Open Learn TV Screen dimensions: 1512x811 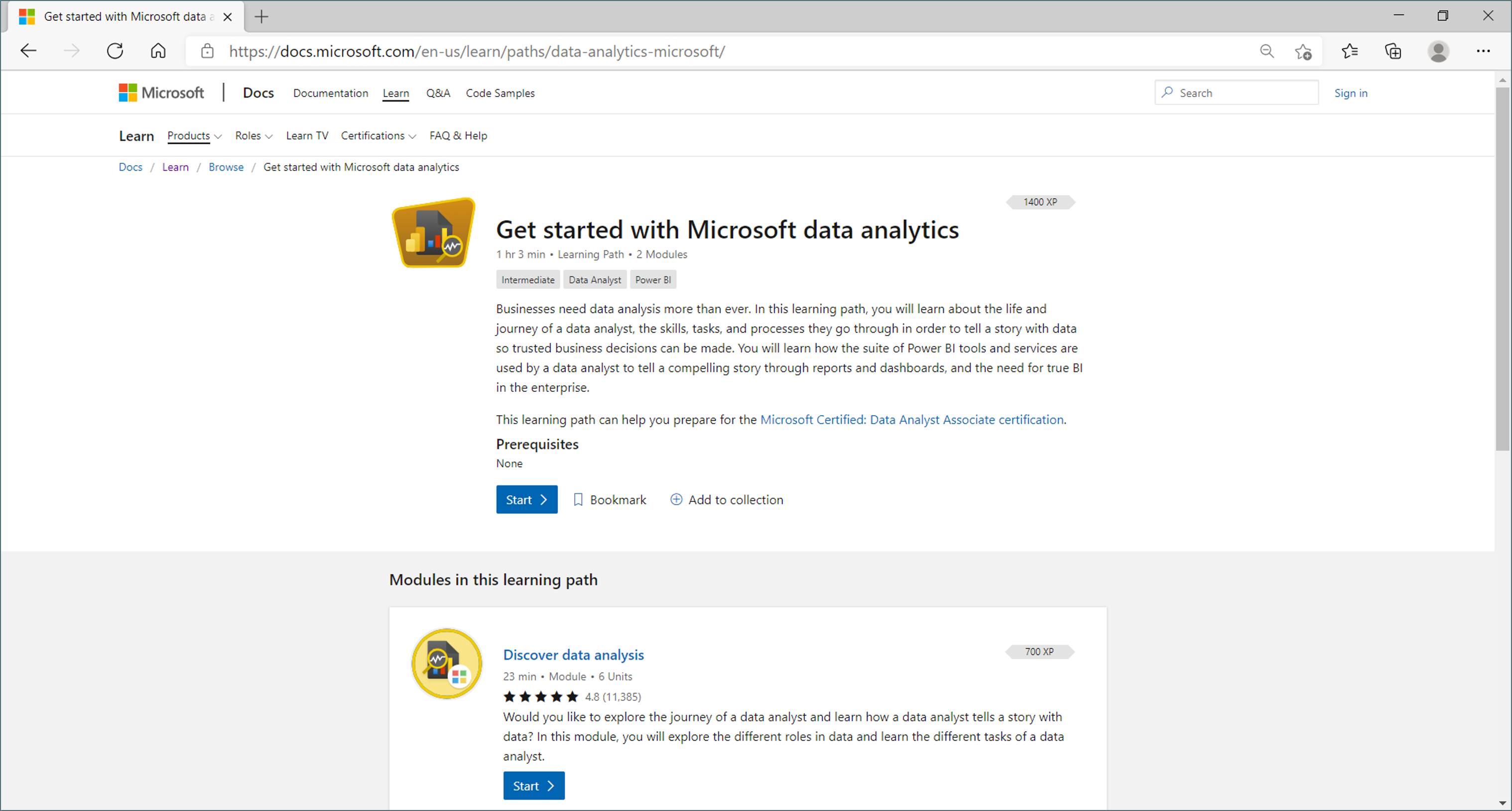[x=307, y=135]
